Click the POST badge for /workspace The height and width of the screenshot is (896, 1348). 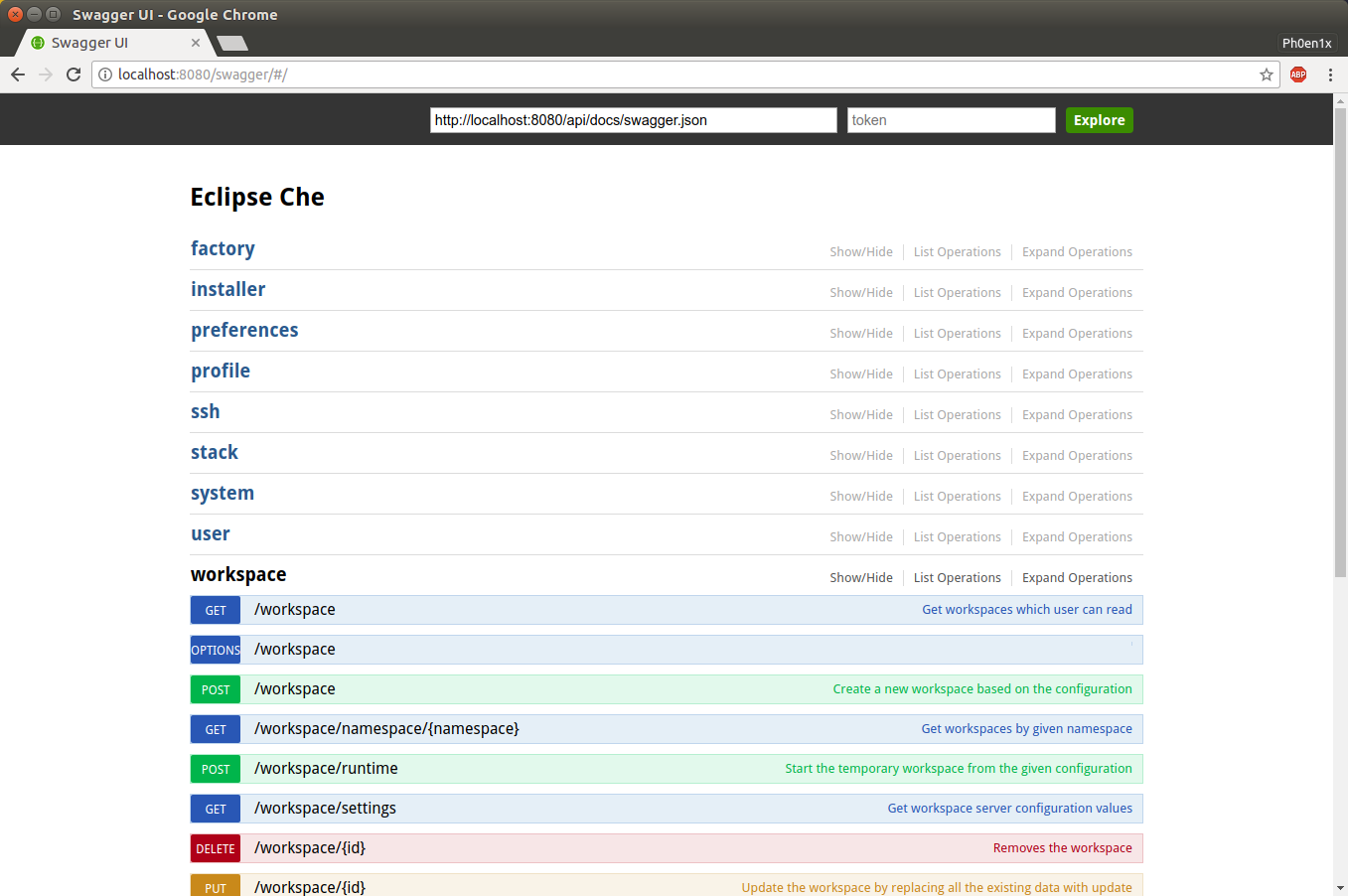[x=216, y=689]
